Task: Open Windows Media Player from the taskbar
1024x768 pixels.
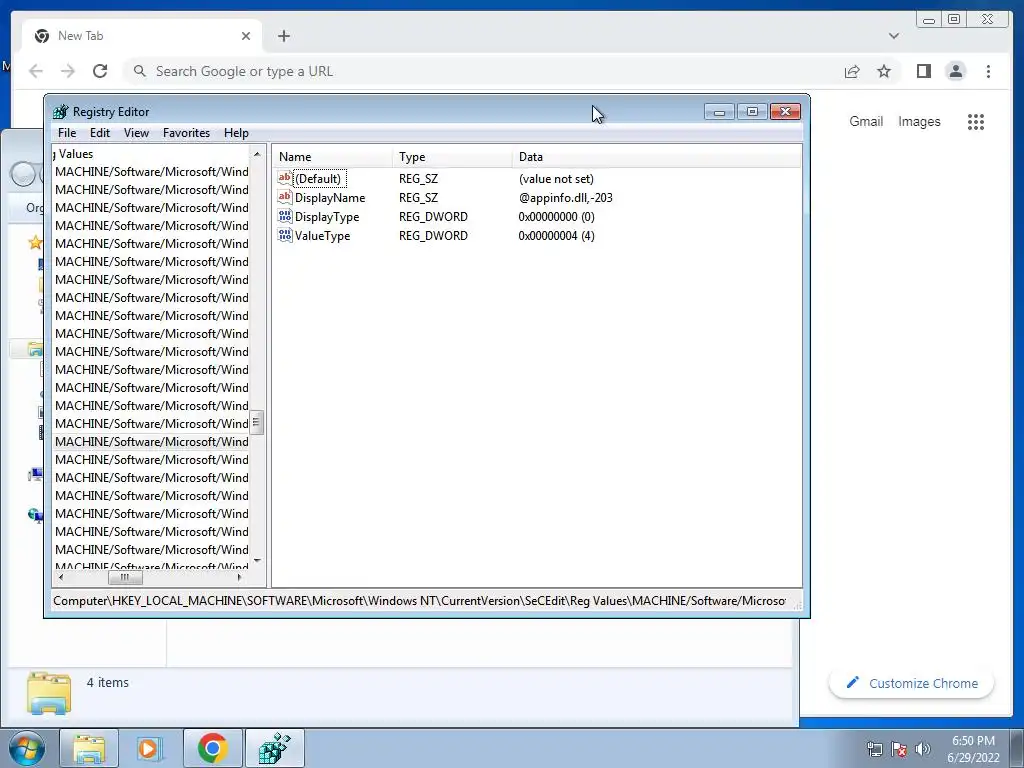Action: (150, 748)
